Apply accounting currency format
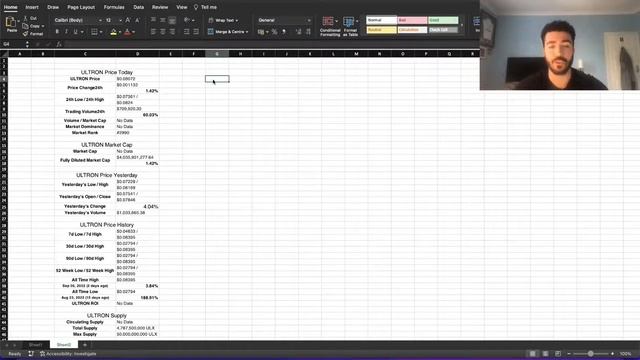This screenshot has height=360, width=640. [261, 32]
